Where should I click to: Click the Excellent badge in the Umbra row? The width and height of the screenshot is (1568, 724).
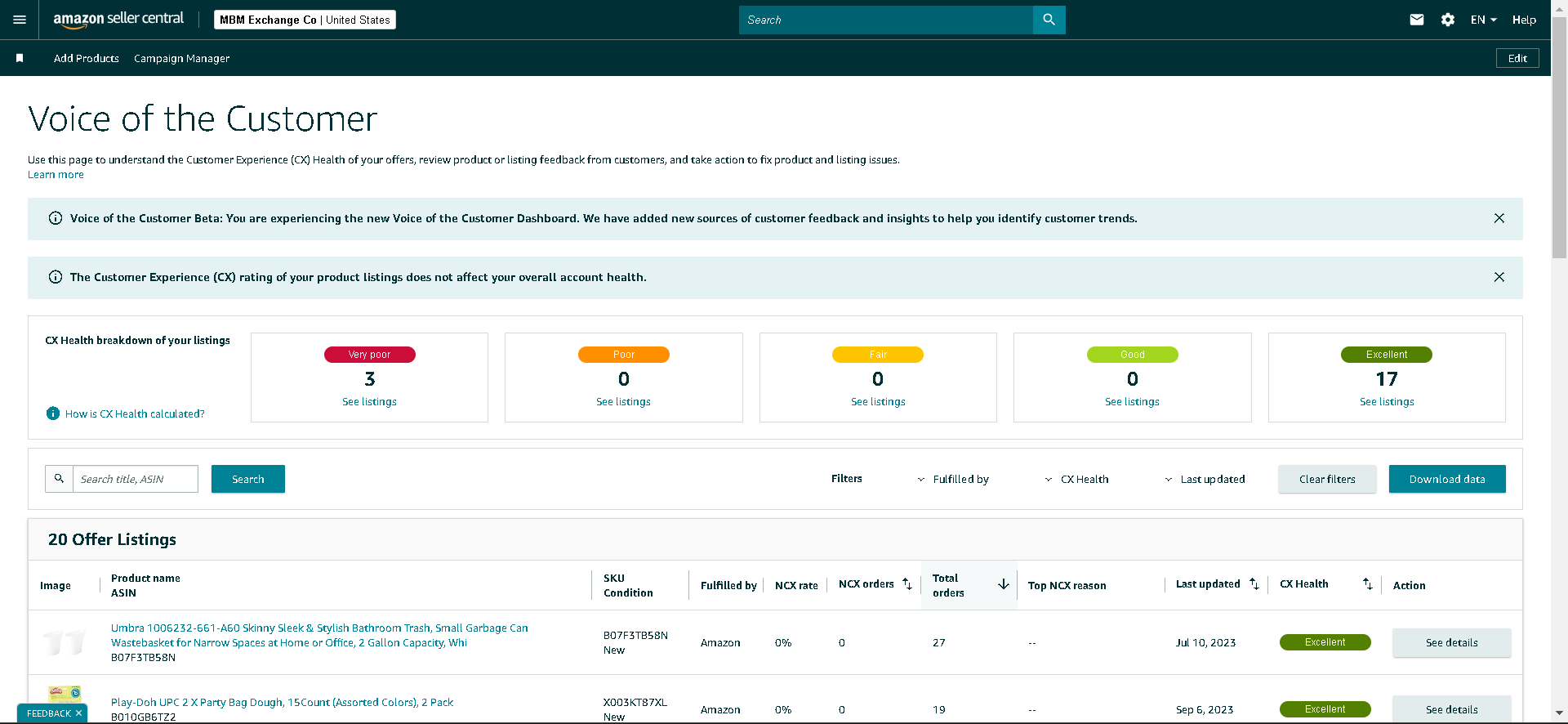coord(1325,642)
